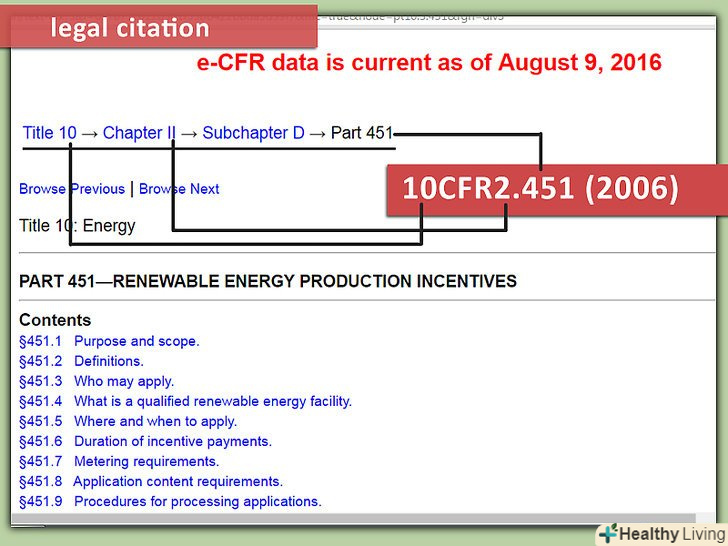
Task: Click the Browse Next link
Action: (179, 189)
